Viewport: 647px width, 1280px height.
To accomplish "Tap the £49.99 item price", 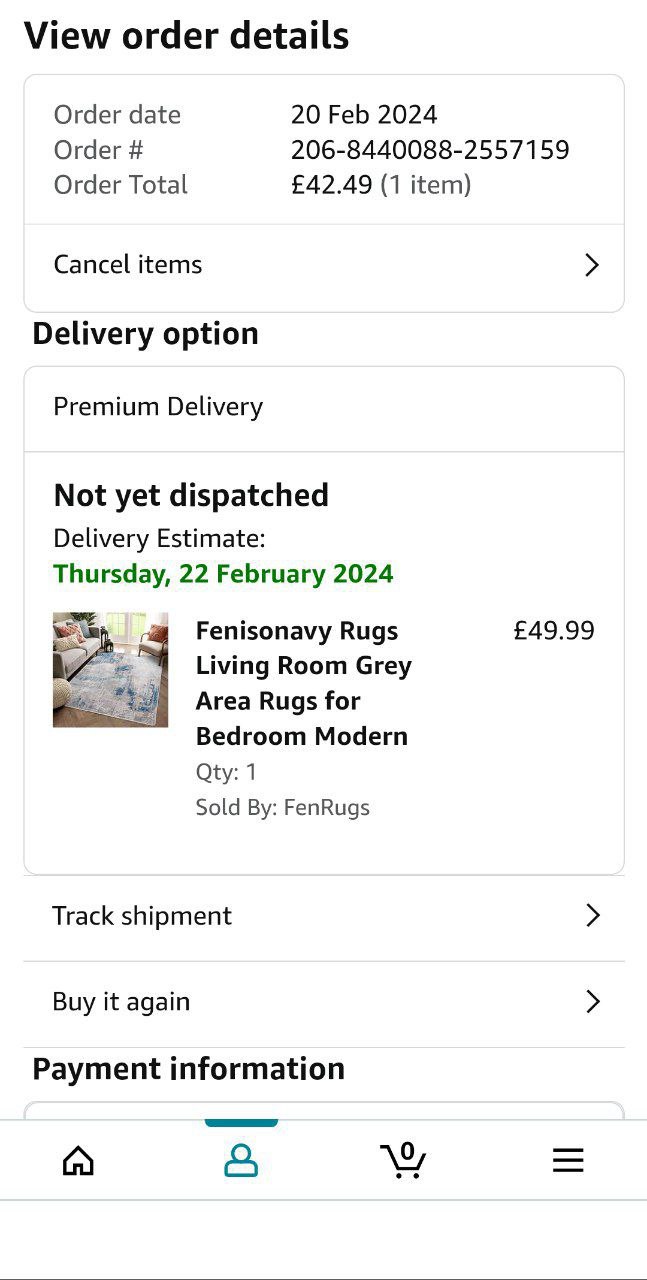I will point(554,631).
